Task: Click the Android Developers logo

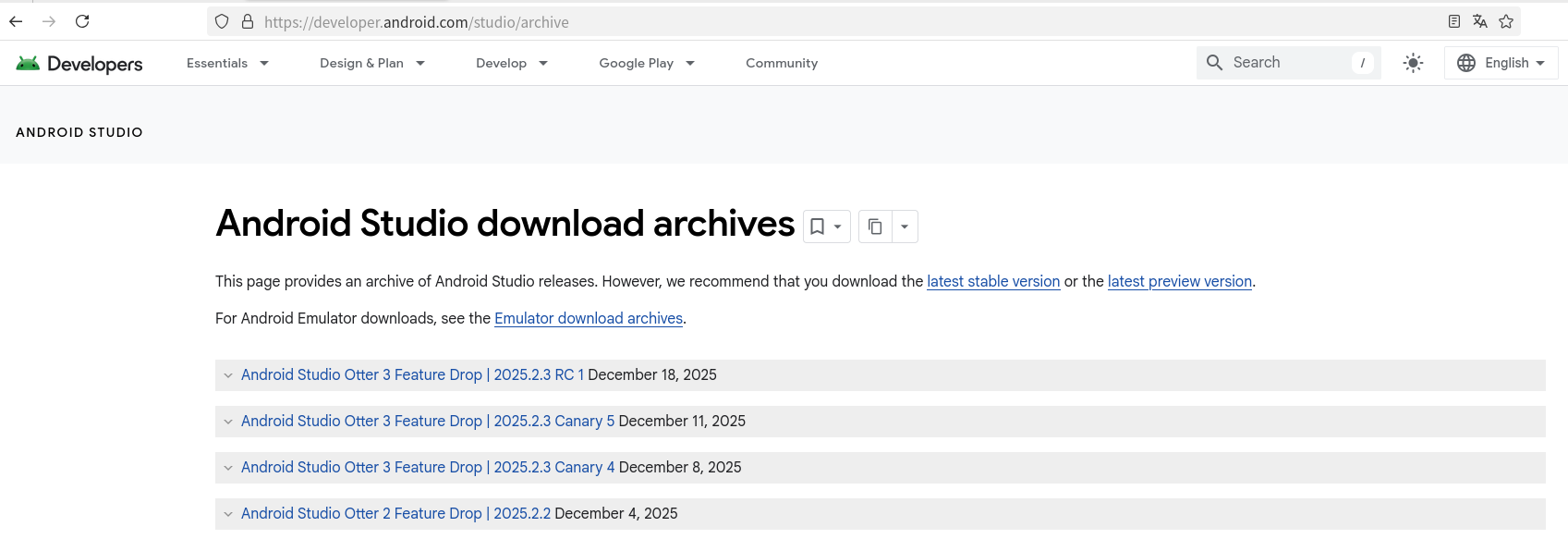Action: click(79, 63)
